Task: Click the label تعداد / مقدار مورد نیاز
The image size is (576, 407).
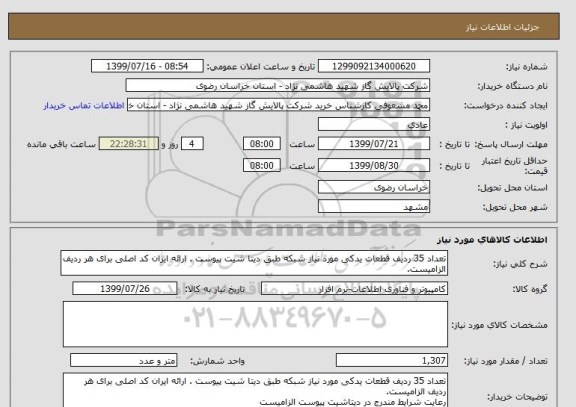Action: coord(505,361)
